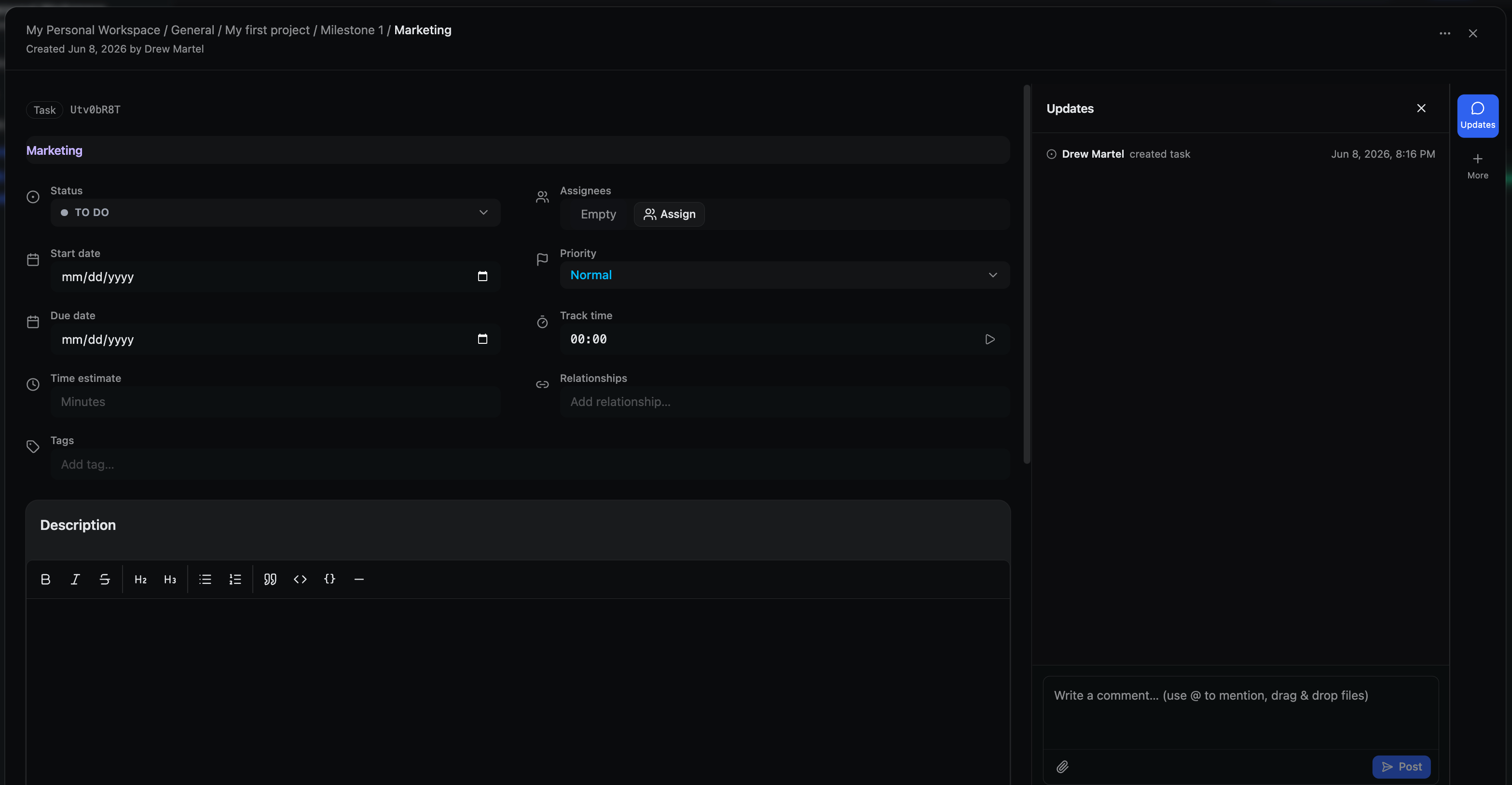1512x785 pixels.
Task: Open My first project breadcrumb
Action: (x=267, y=30)
